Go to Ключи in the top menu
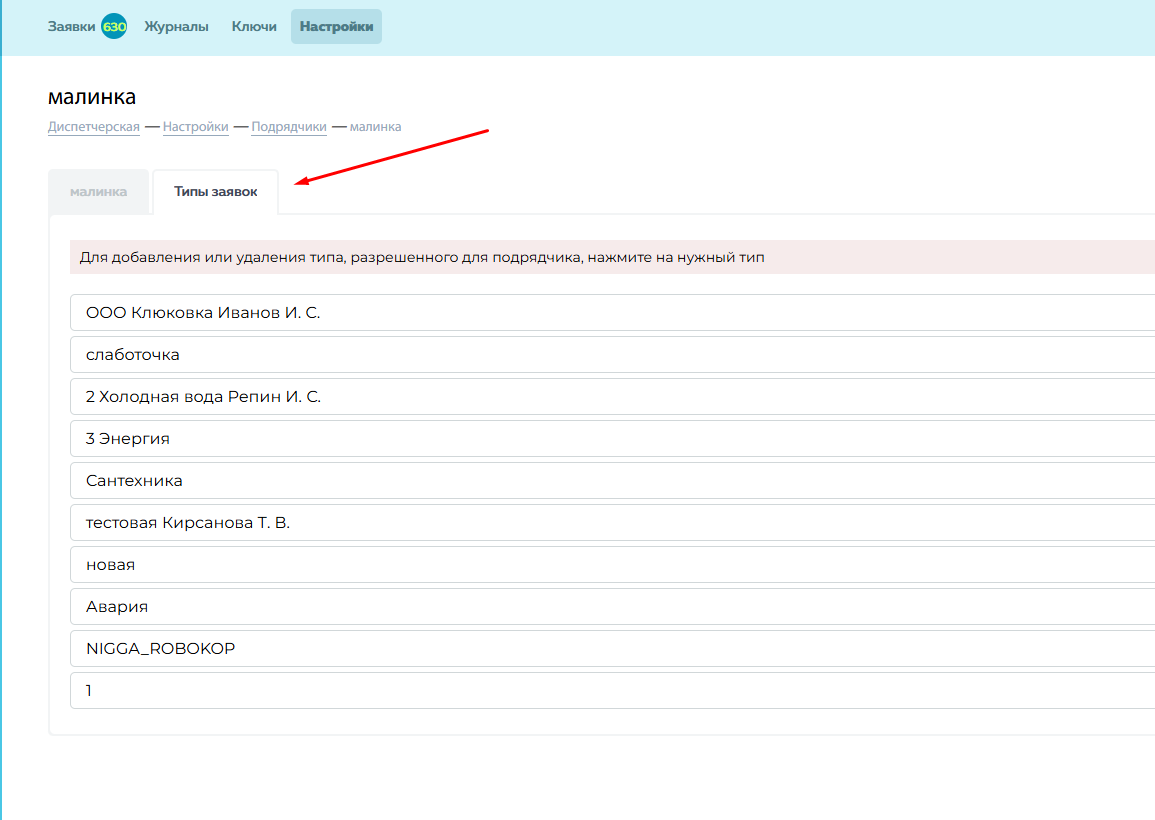The height and width of the screenshot is (820, 1155). point(254,27)
